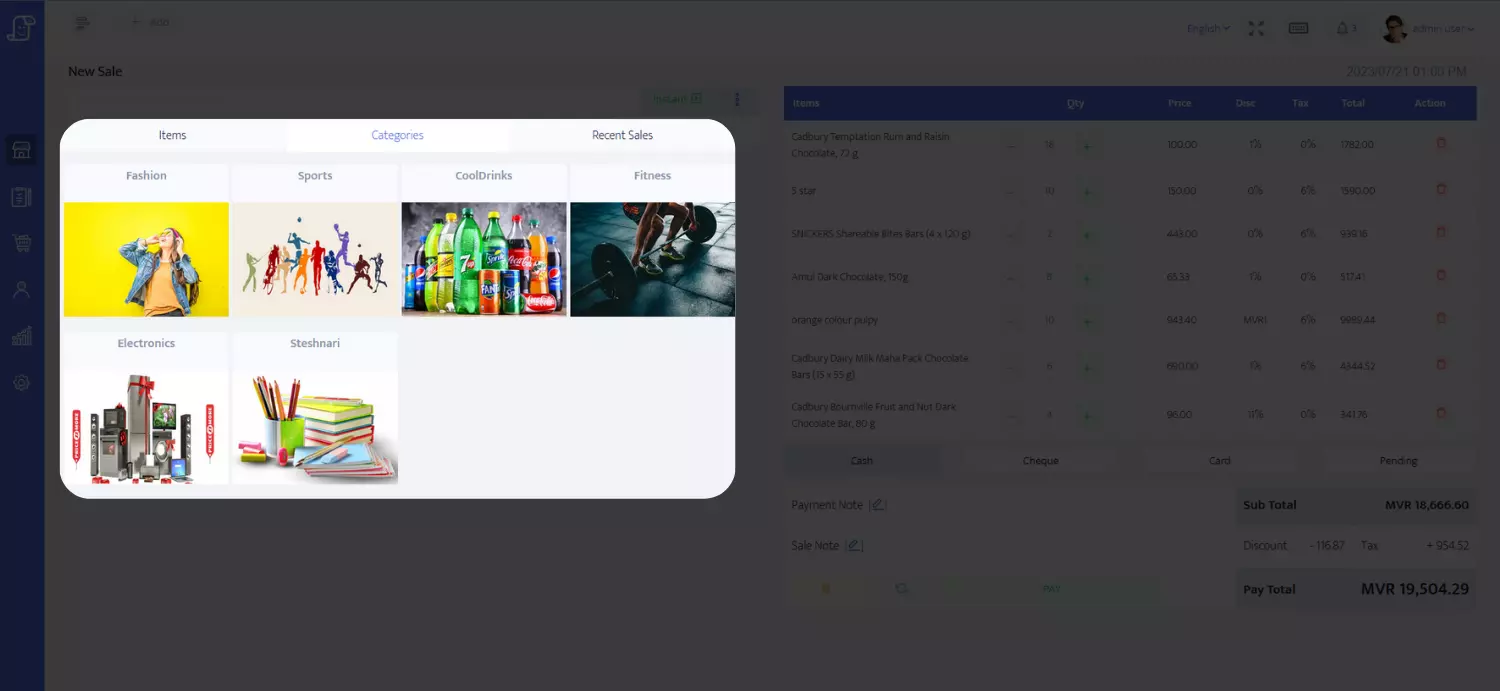This screenshot has height=691, width=1500.
Task: Choose the CoolDrinks category thumbnail
Action: (484, 259)
